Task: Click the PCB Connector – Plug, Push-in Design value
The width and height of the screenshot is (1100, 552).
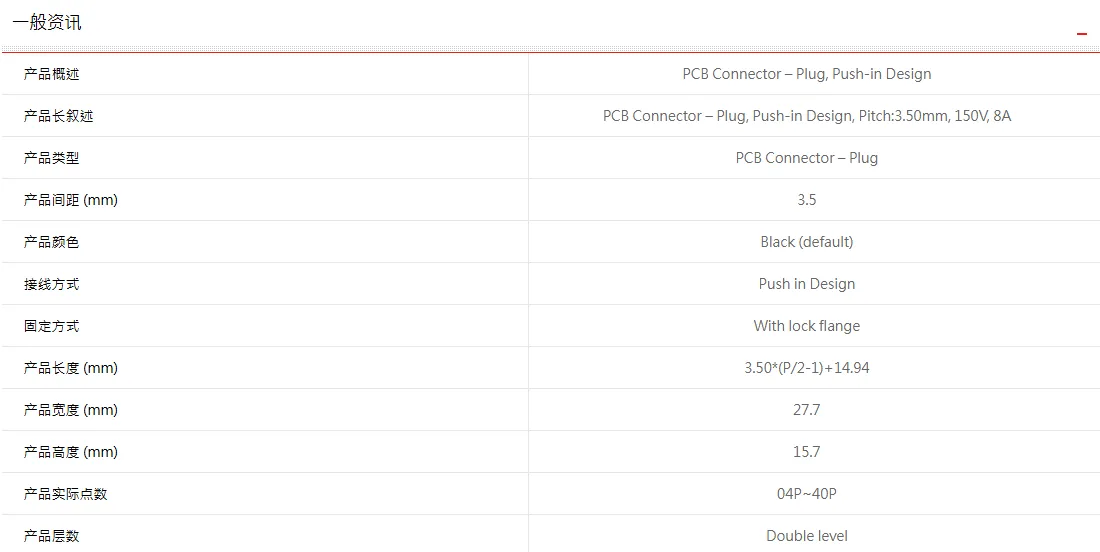Action: [x=807, y=74]
